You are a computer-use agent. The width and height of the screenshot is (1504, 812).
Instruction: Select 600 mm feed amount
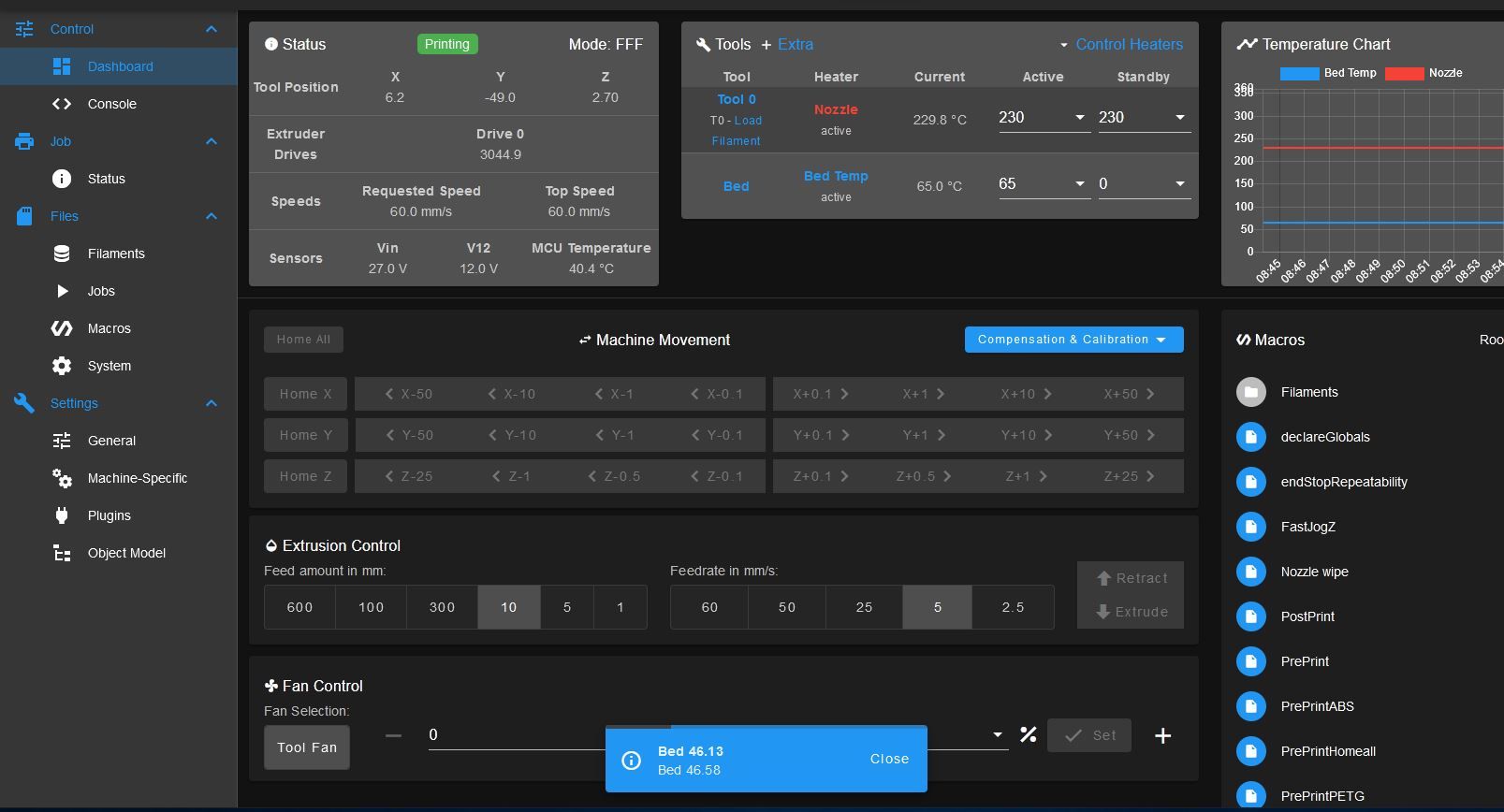(300, 607)
